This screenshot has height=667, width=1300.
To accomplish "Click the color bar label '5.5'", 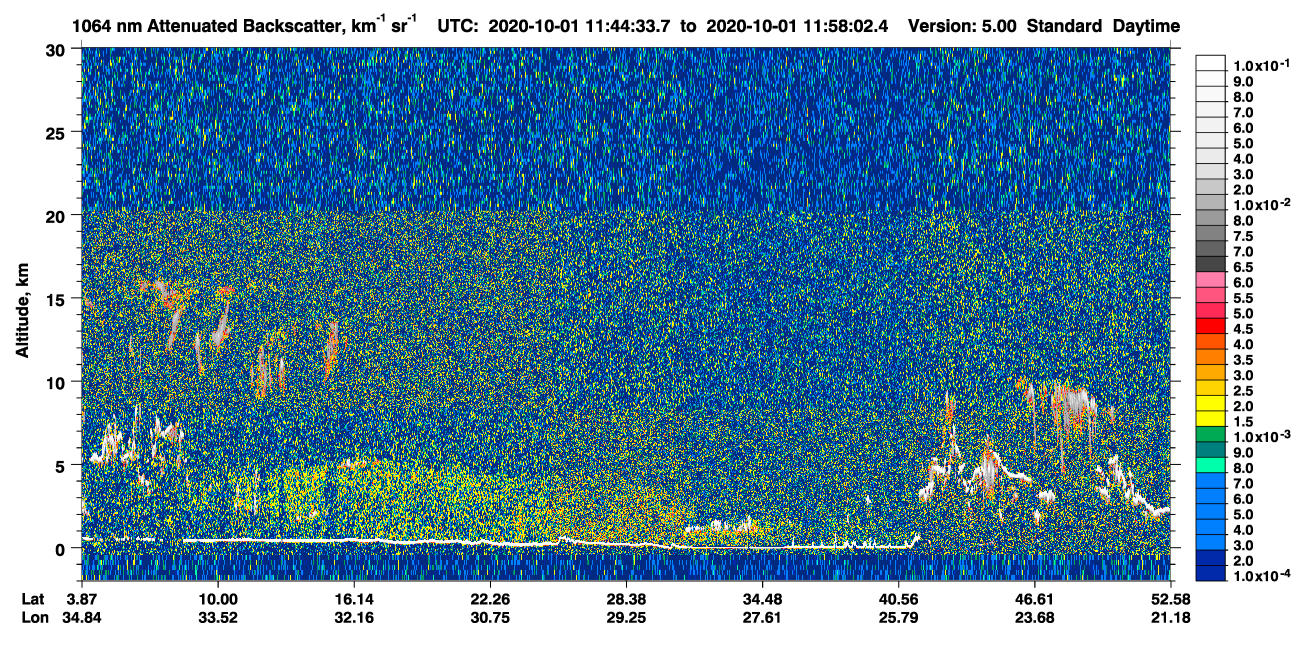I will point(1243,299).
